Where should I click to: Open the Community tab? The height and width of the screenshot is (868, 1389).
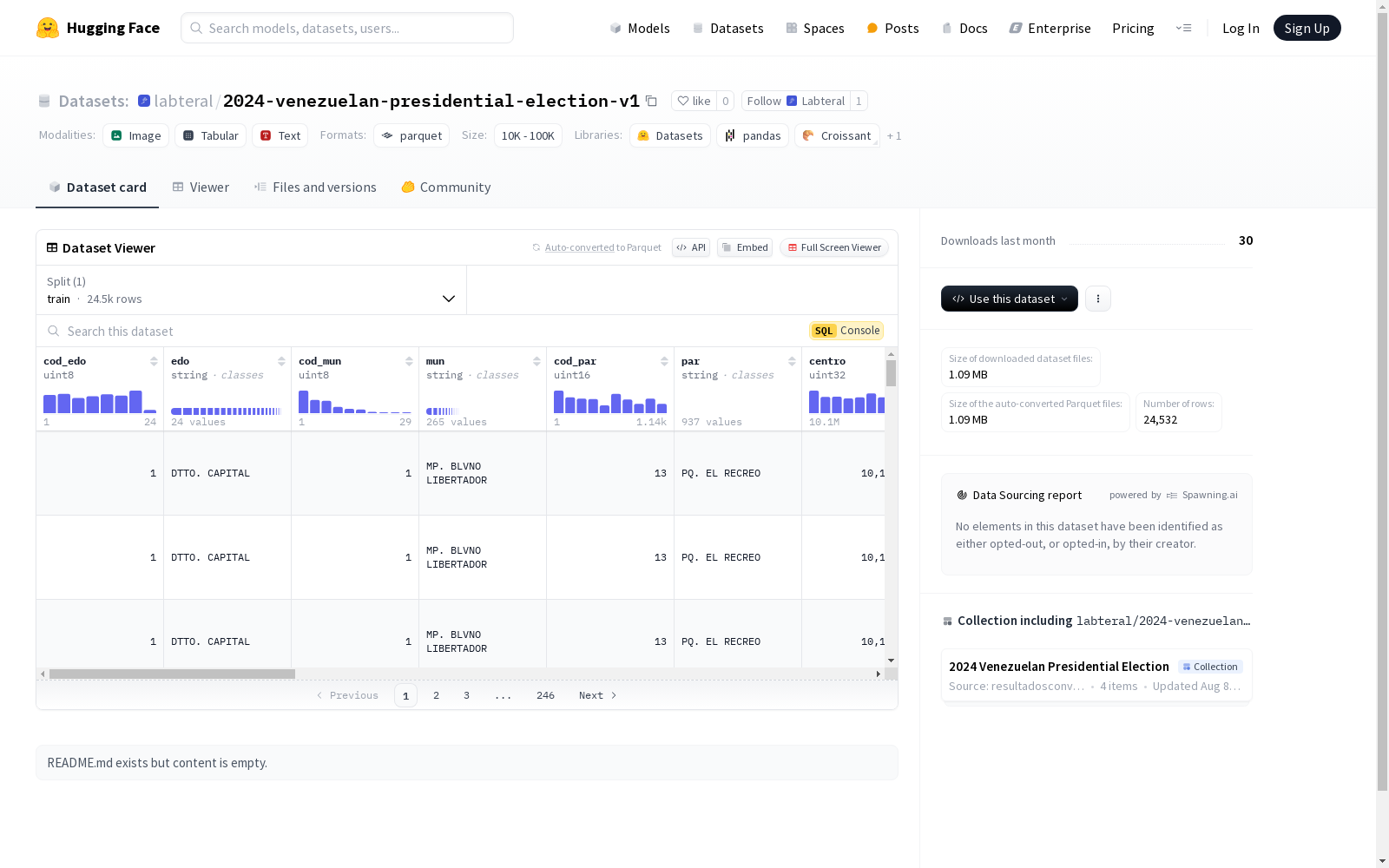(446, 187)
